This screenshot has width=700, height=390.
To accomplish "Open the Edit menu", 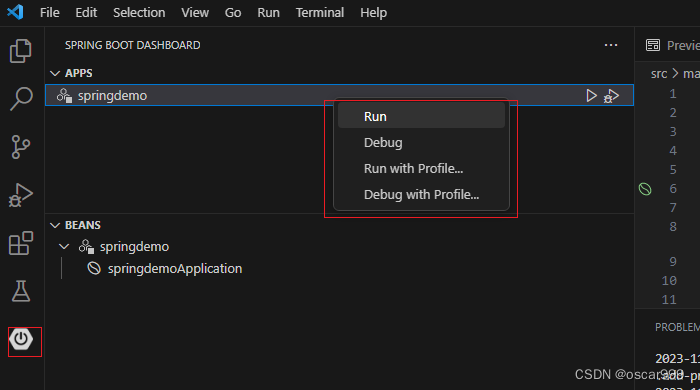I will 86,12.
